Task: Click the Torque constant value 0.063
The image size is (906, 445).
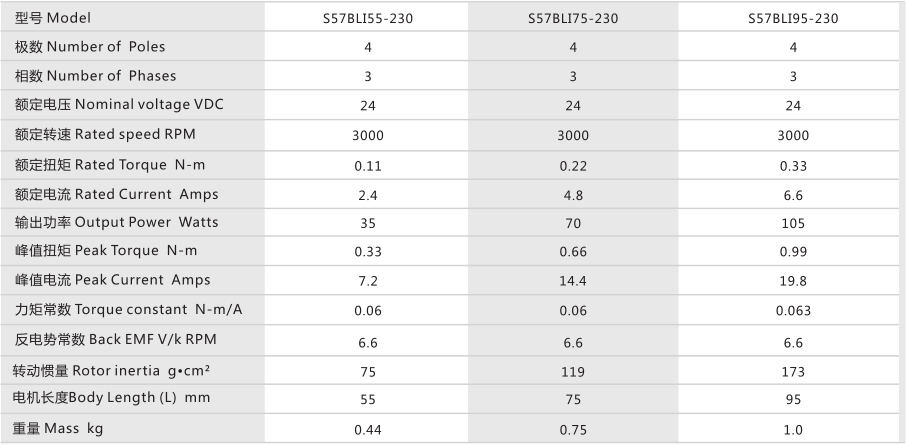Action: pos(793,310)
